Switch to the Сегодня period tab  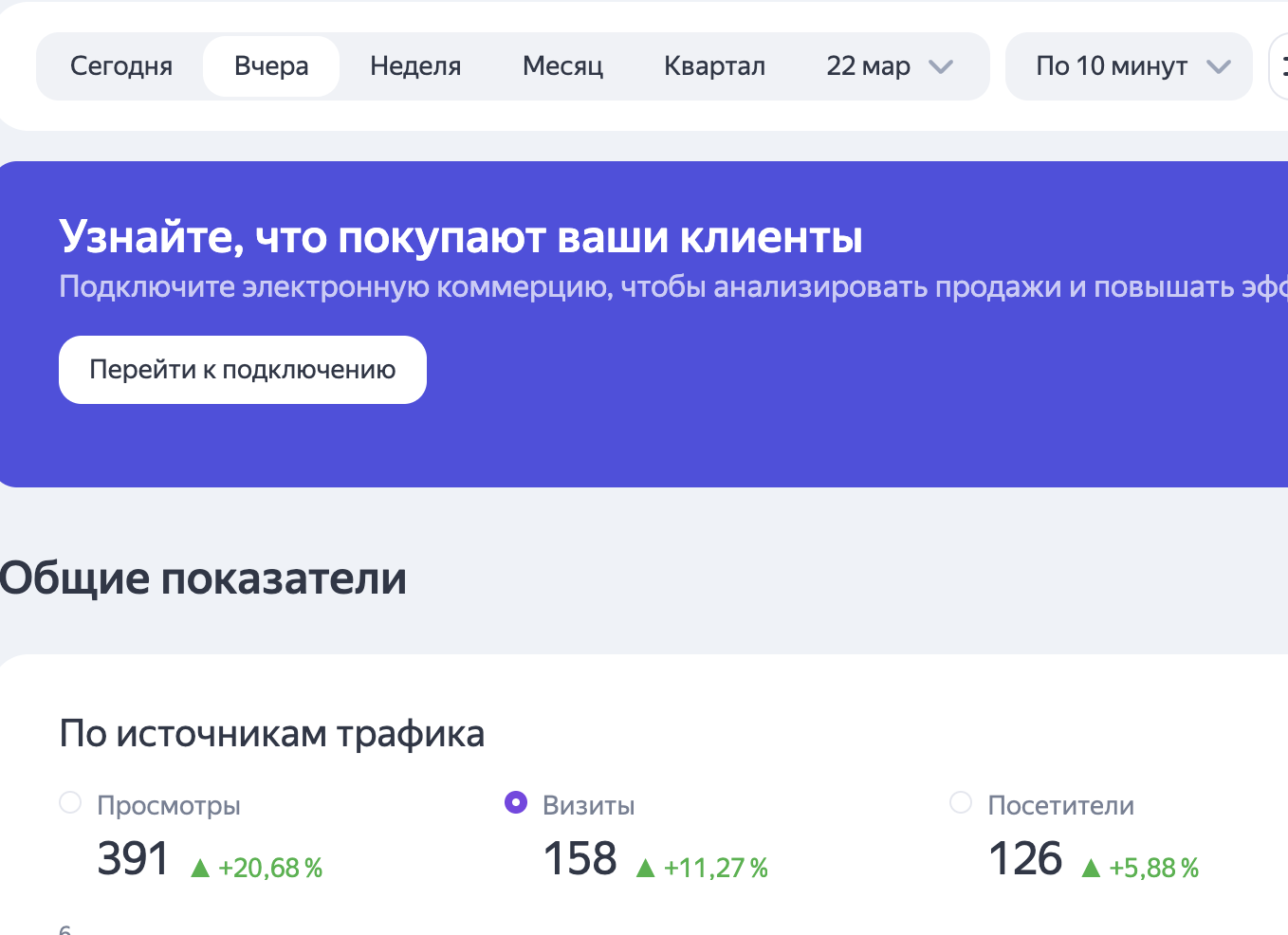[x=121, y=66]
